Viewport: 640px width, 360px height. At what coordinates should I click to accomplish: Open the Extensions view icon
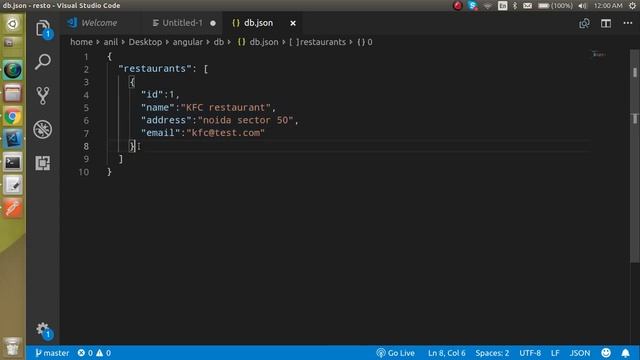tap(43, 163)
